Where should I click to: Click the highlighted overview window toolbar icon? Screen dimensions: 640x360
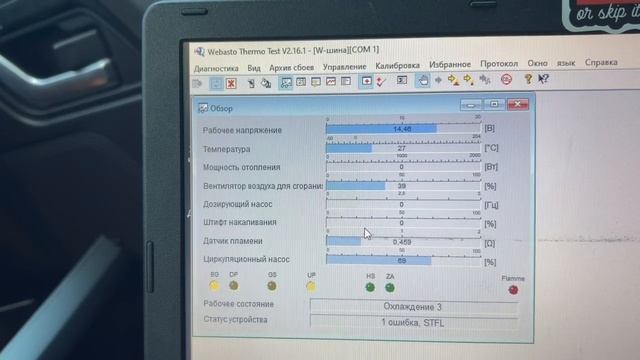click(x=286, y=82)
